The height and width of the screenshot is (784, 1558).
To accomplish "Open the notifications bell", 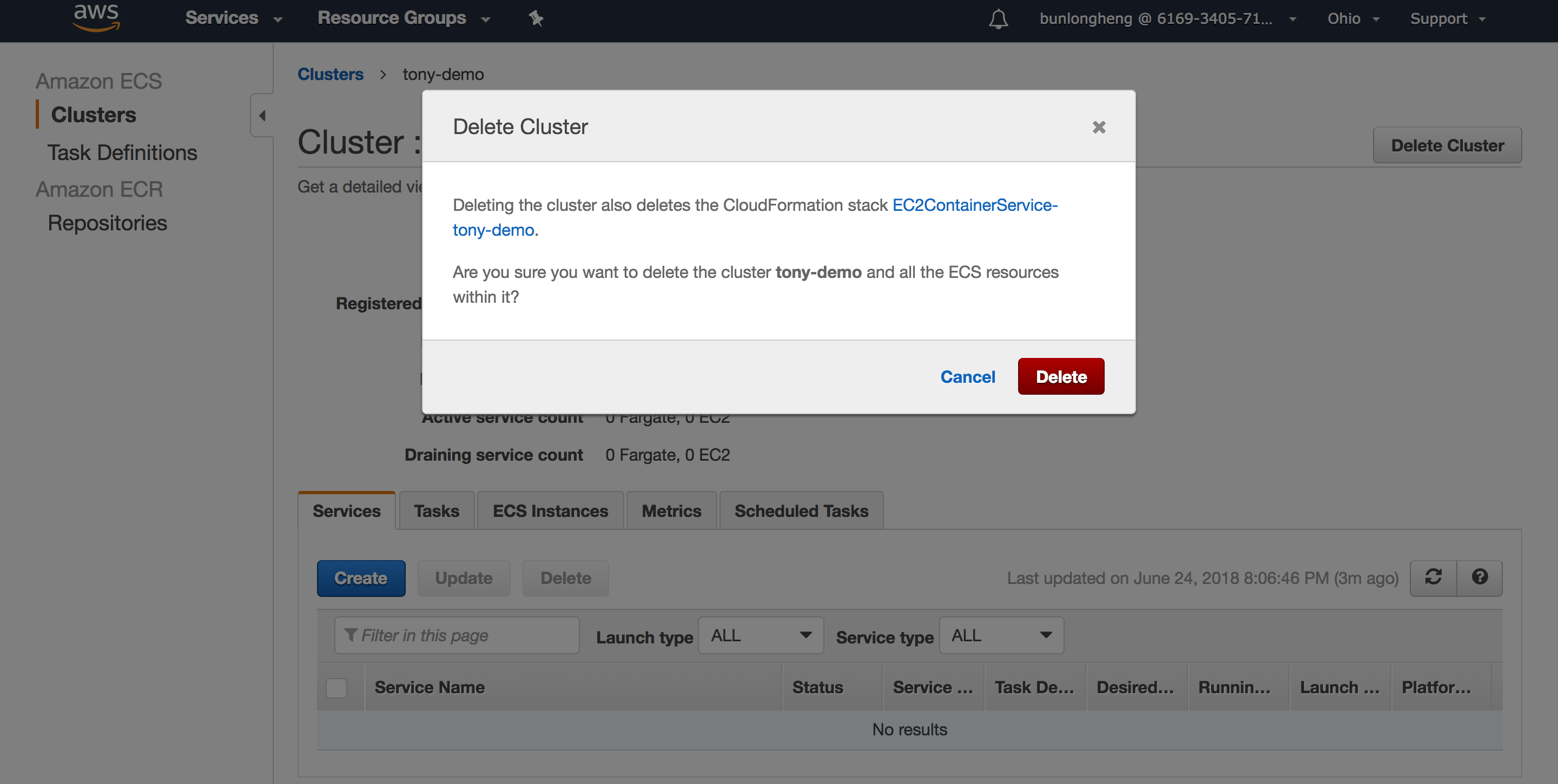I will tap(998, 19).
